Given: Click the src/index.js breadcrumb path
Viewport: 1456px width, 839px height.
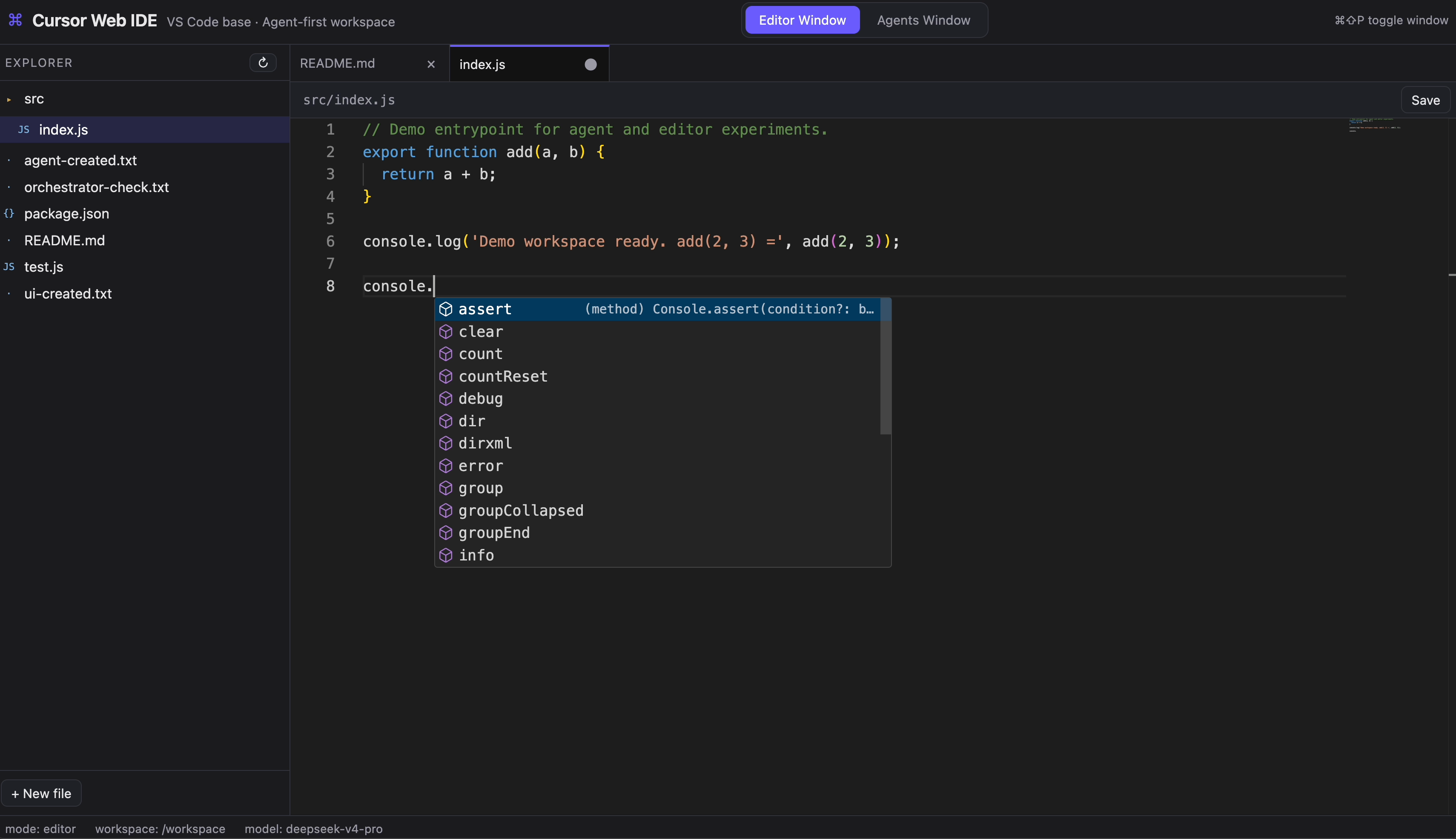Looking at the screenshot, I should click(x=349, y=100).
